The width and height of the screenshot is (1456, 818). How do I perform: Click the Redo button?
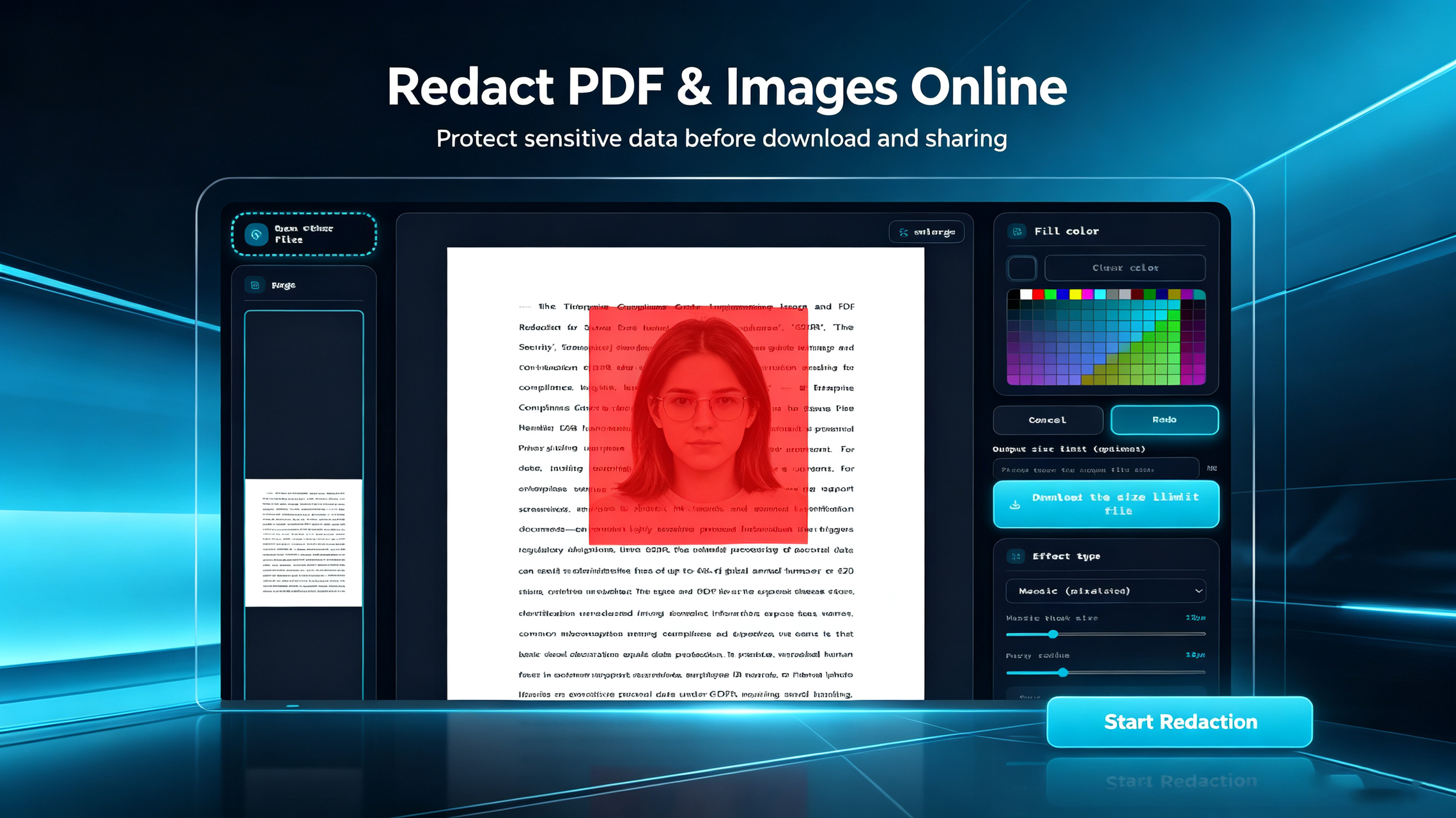[x=1165, y=420]
